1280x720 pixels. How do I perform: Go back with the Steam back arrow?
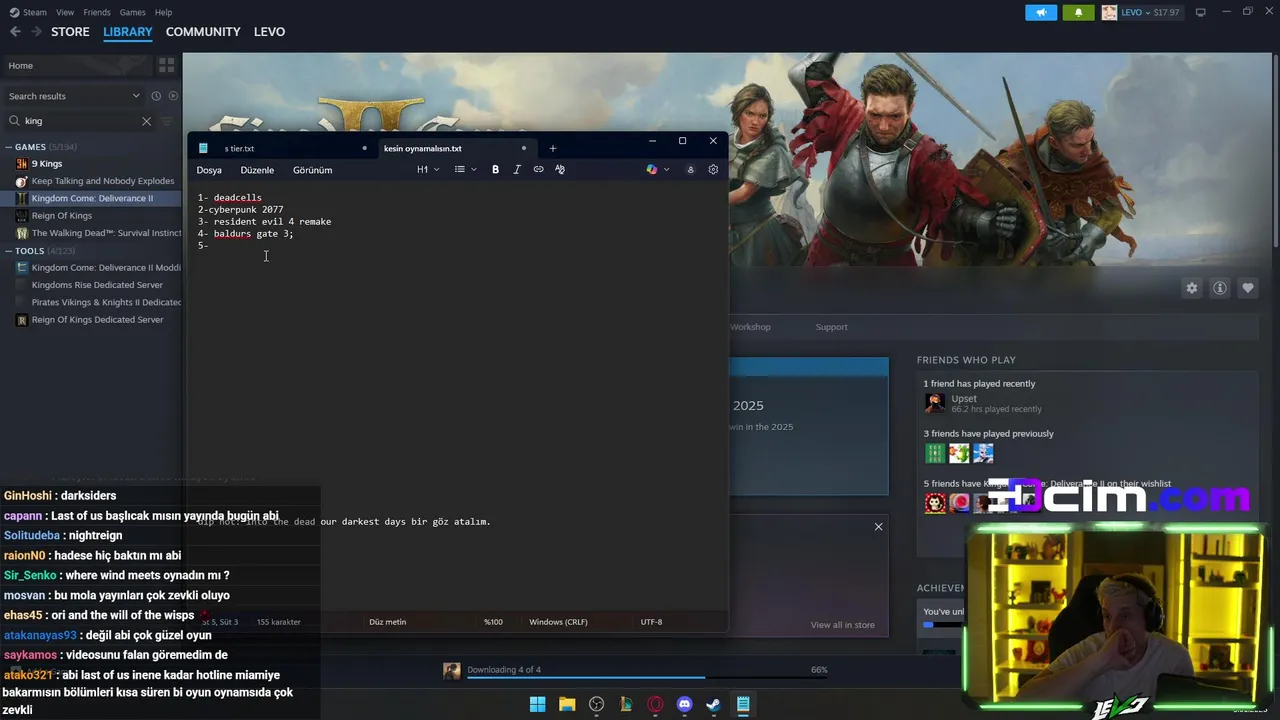pos(15,32)
